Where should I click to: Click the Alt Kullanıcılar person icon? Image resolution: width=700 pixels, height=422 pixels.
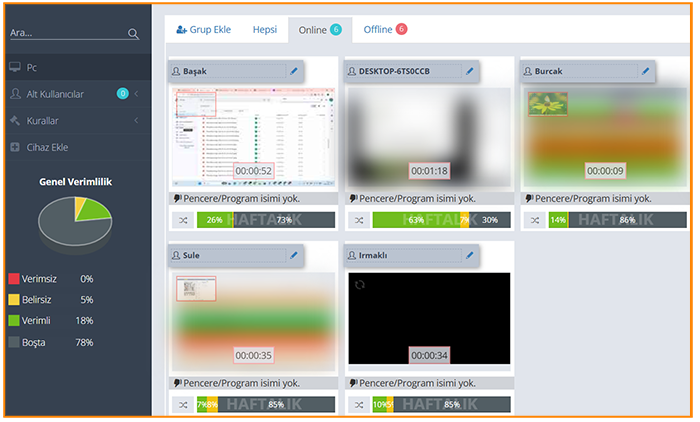[x=15, y=93]
